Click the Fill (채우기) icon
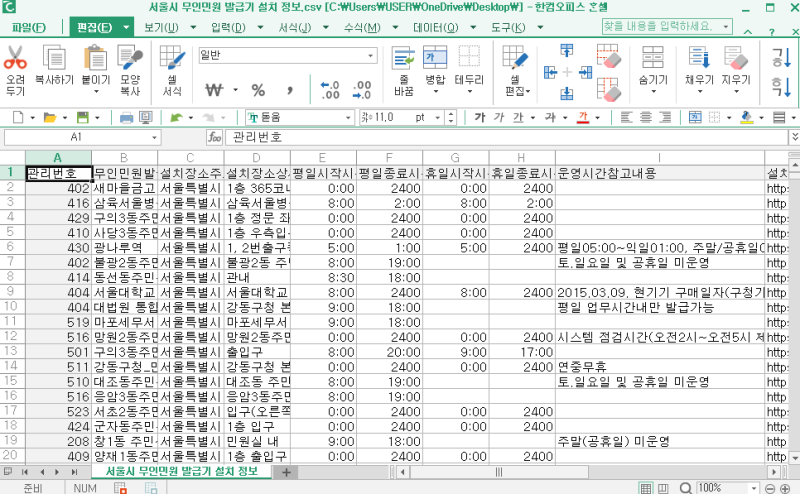The height and width of the screenshot is (494, 800). 699,58
